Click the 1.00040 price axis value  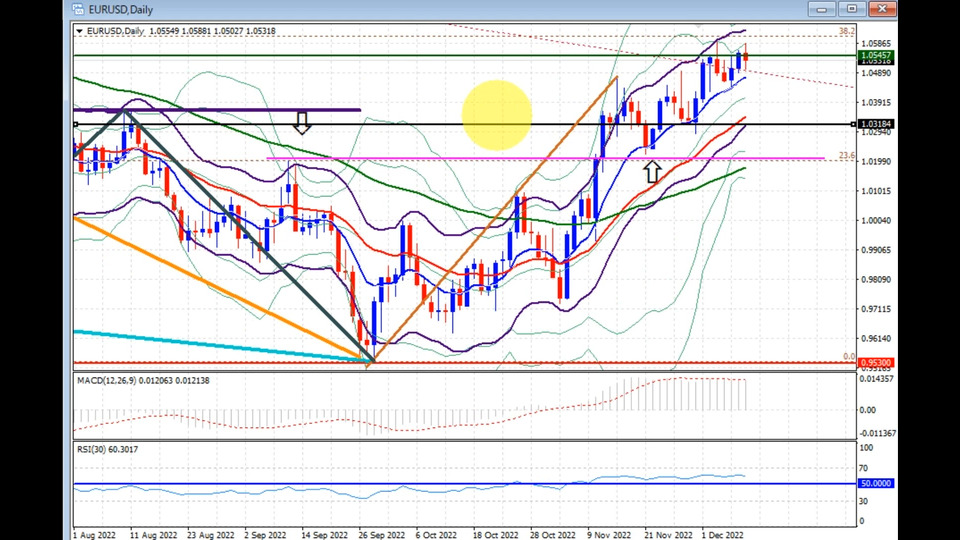[876, 220]
